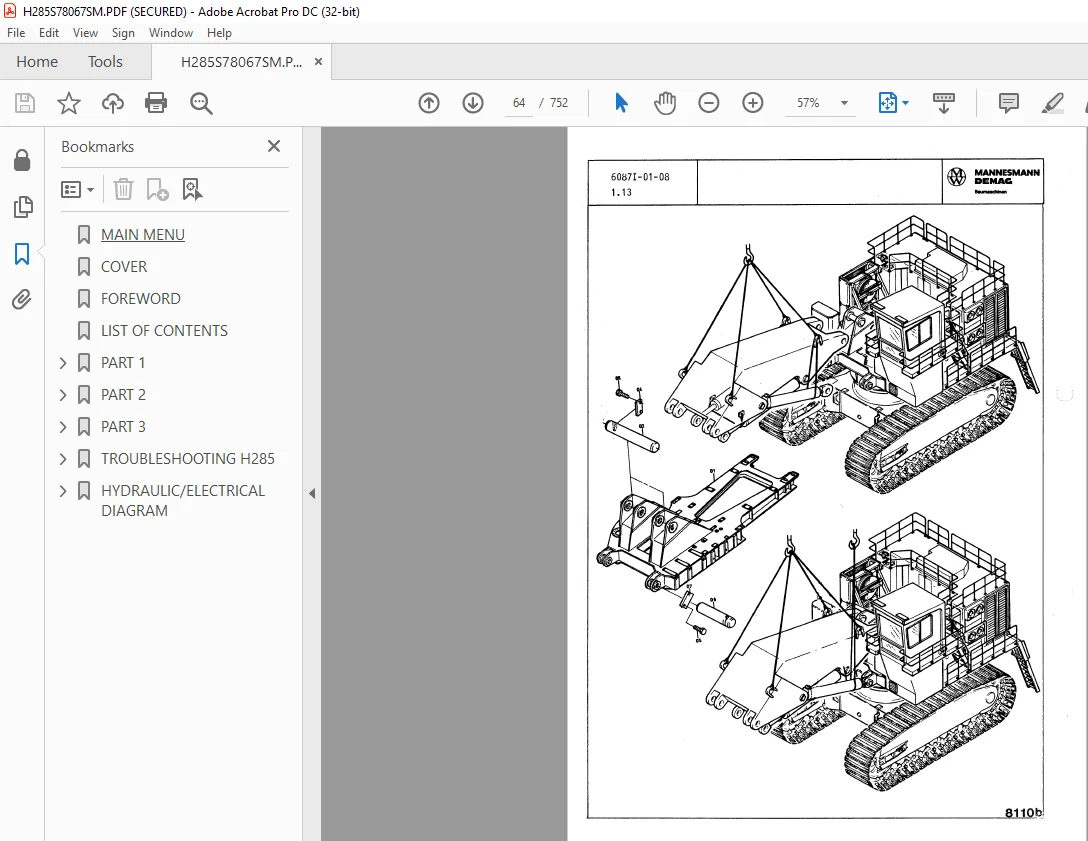Upload file to cloud icon
The height and width of the screenshot is (841, 1088).
(112, 103)
